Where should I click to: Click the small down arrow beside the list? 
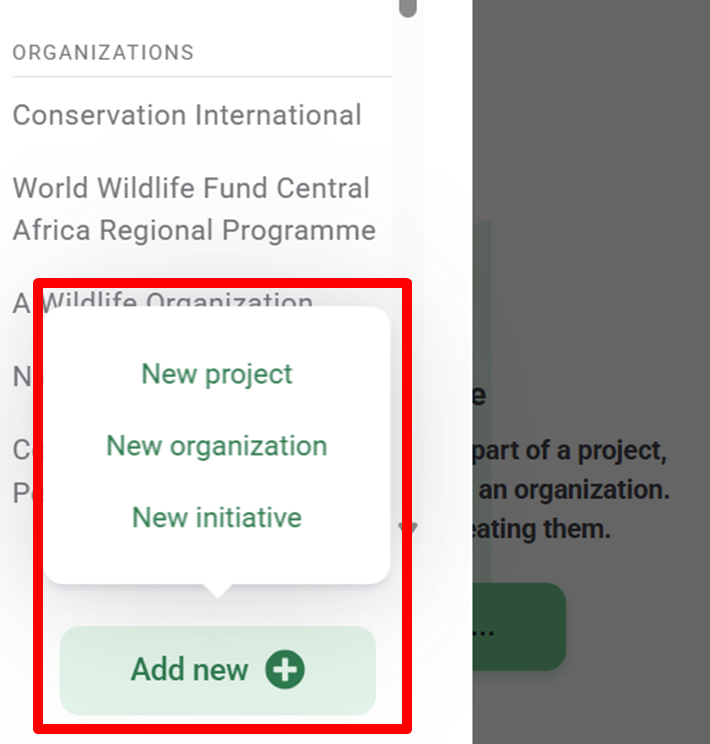click(408, 527)
